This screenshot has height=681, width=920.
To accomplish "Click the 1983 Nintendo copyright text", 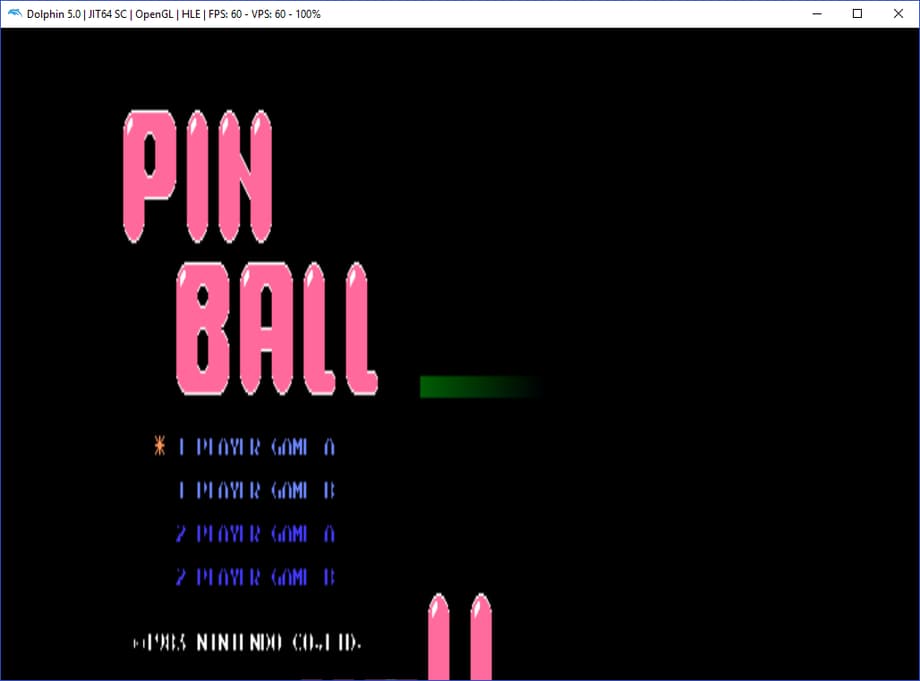I will pyautogui.click(x=247, y=642).
